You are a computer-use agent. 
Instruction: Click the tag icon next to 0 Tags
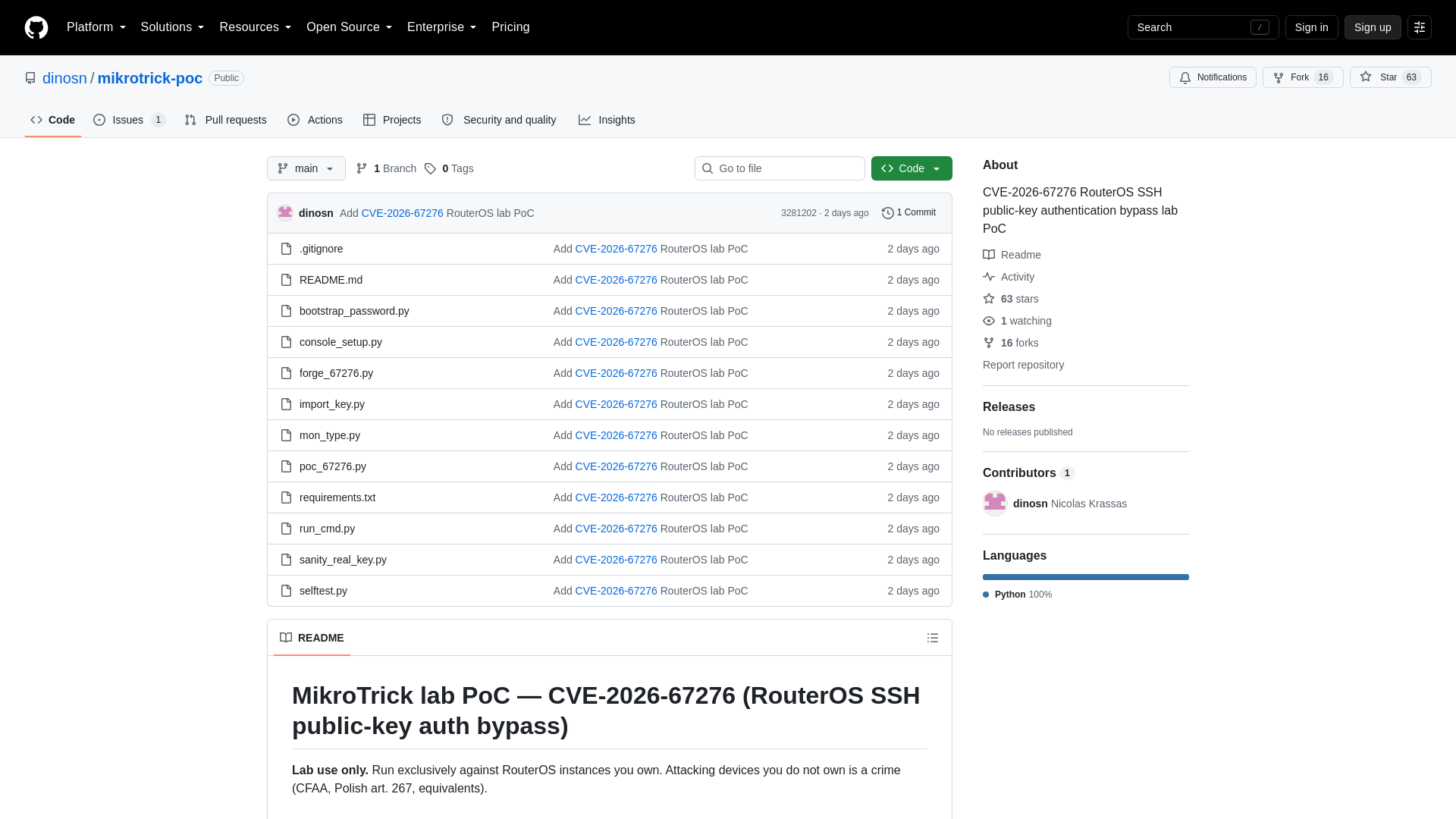[x=430, y=168]
